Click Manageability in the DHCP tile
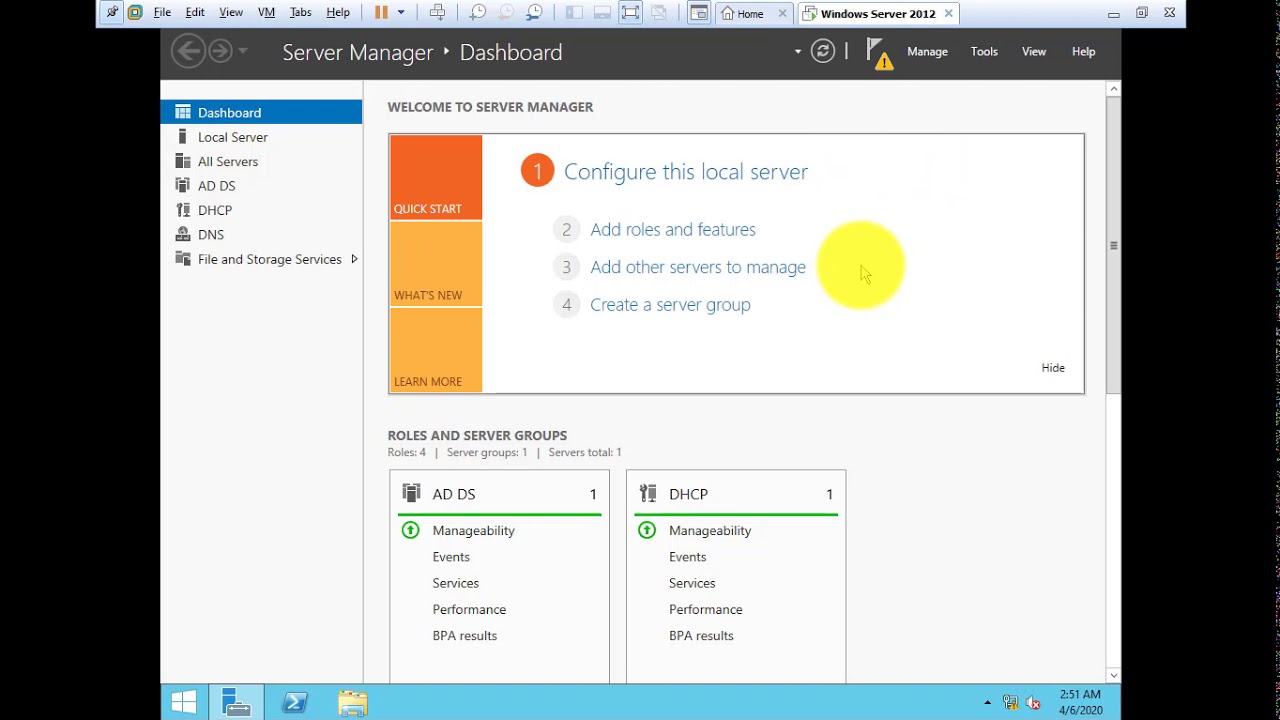Viewport: 1280px width, 720px height. point(710,530)
